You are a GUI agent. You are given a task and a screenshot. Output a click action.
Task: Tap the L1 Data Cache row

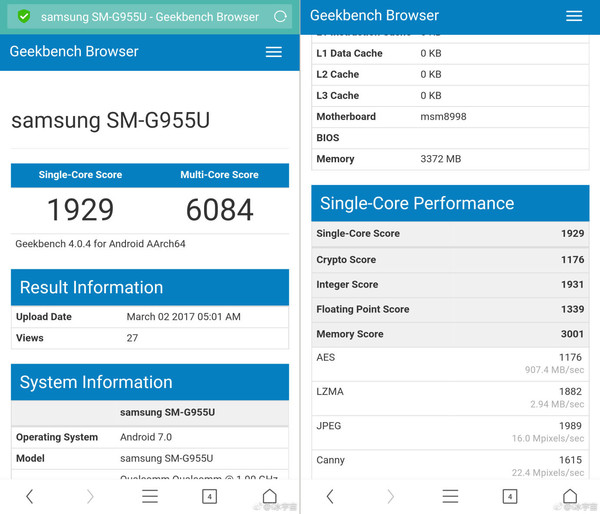coord(450,53)
